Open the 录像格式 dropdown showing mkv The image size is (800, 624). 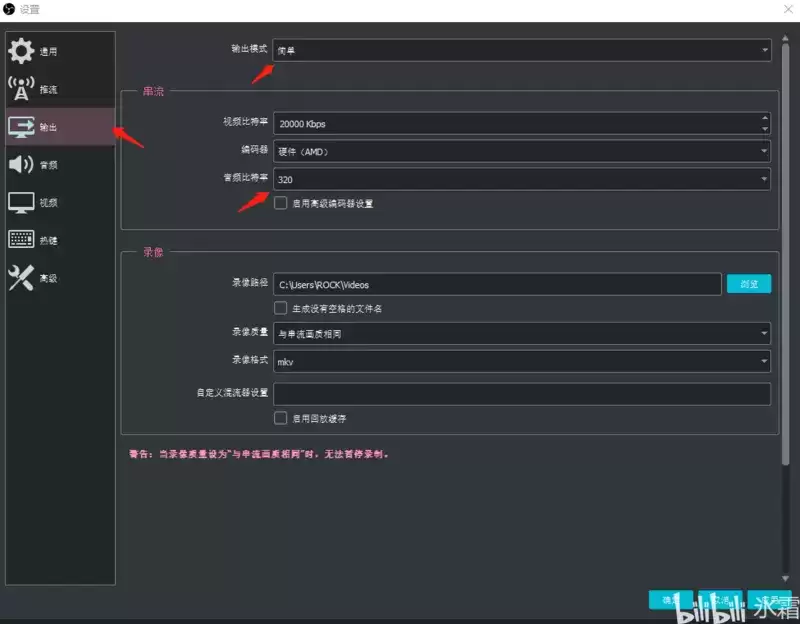click(x=521, y=361)
